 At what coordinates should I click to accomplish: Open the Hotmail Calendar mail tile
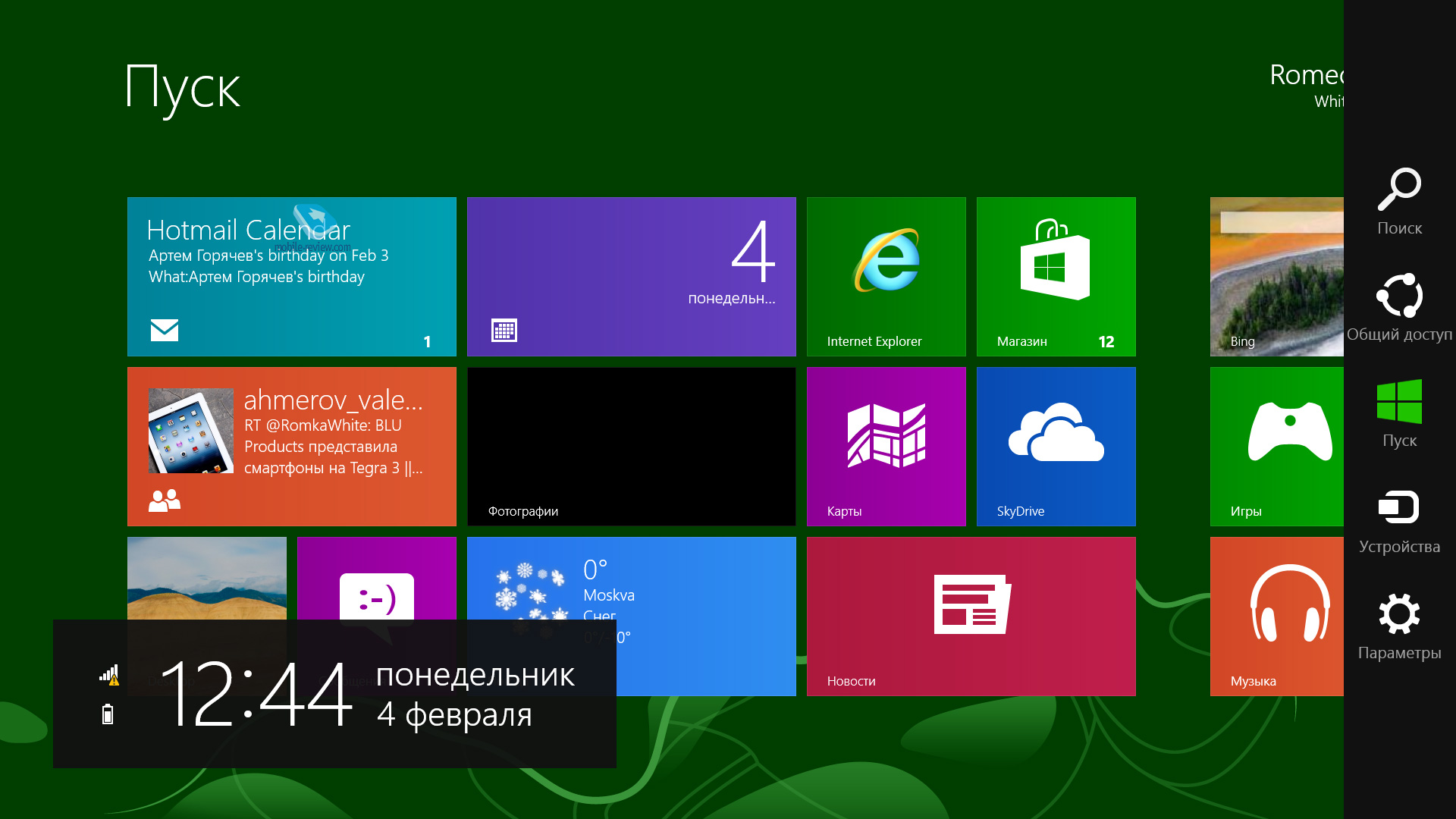292,277
